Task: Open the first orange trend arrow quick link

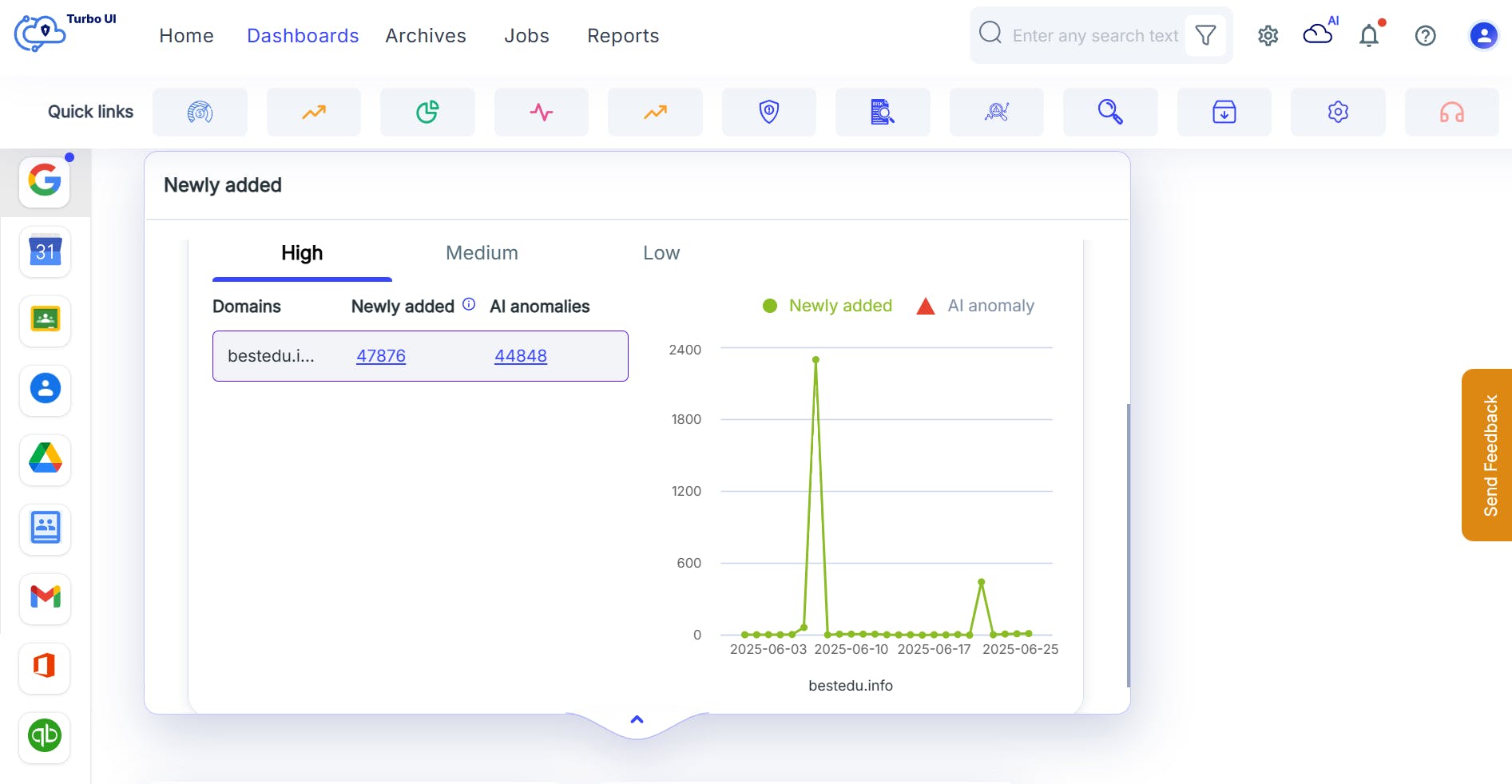Action: 314,112
